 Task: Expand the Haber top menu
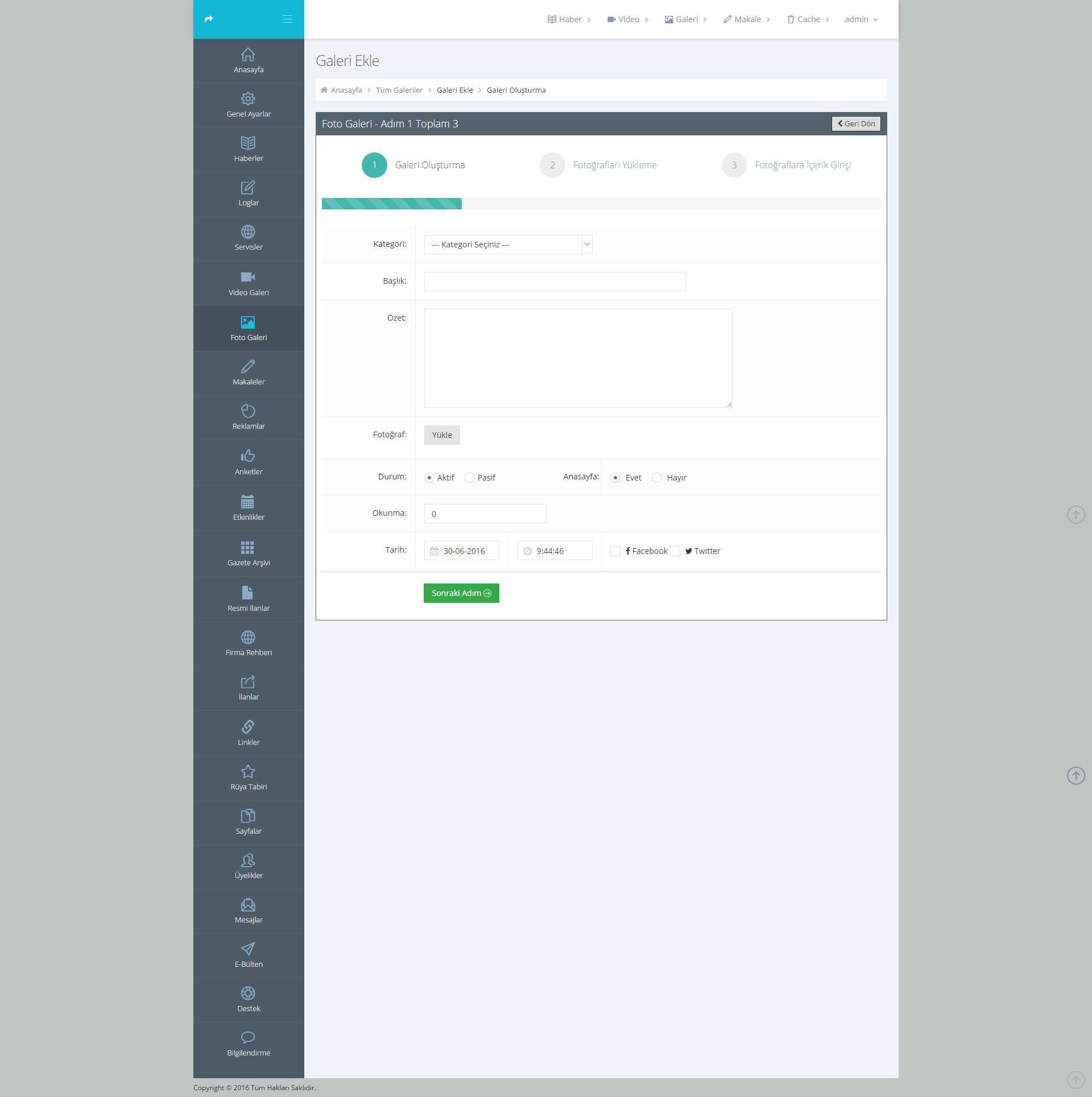[x=569, y=19]
